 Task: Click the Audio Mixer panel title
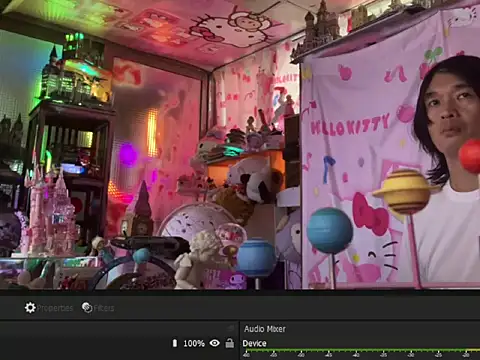tap(265, 329)
